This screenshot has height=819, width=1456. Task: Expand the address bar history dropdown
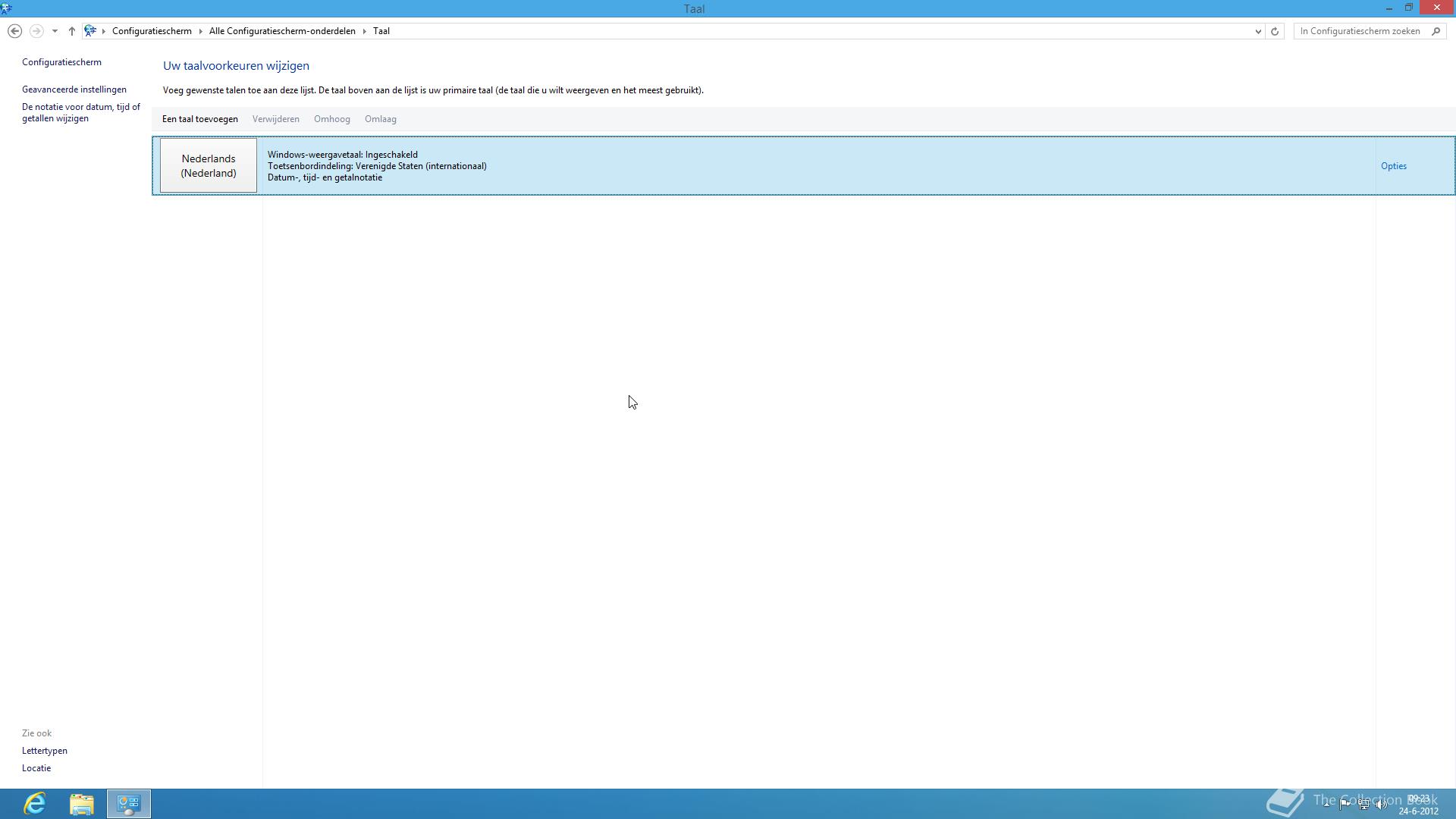pyautogui.click(x=1258, y=31)
